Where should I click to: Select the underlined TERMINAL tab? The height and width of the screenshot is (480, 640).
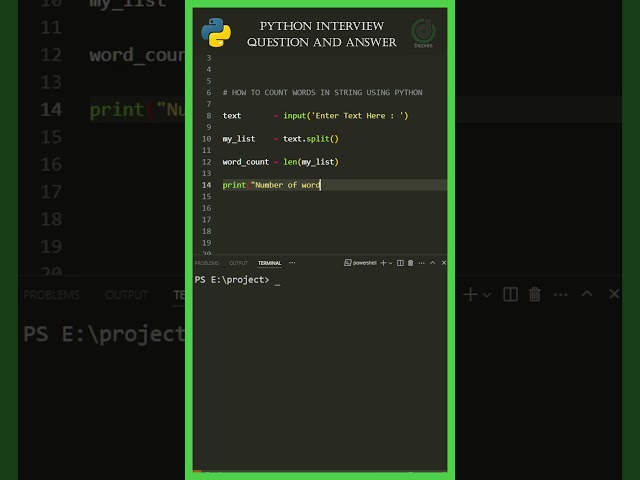(x=269, y=263)
